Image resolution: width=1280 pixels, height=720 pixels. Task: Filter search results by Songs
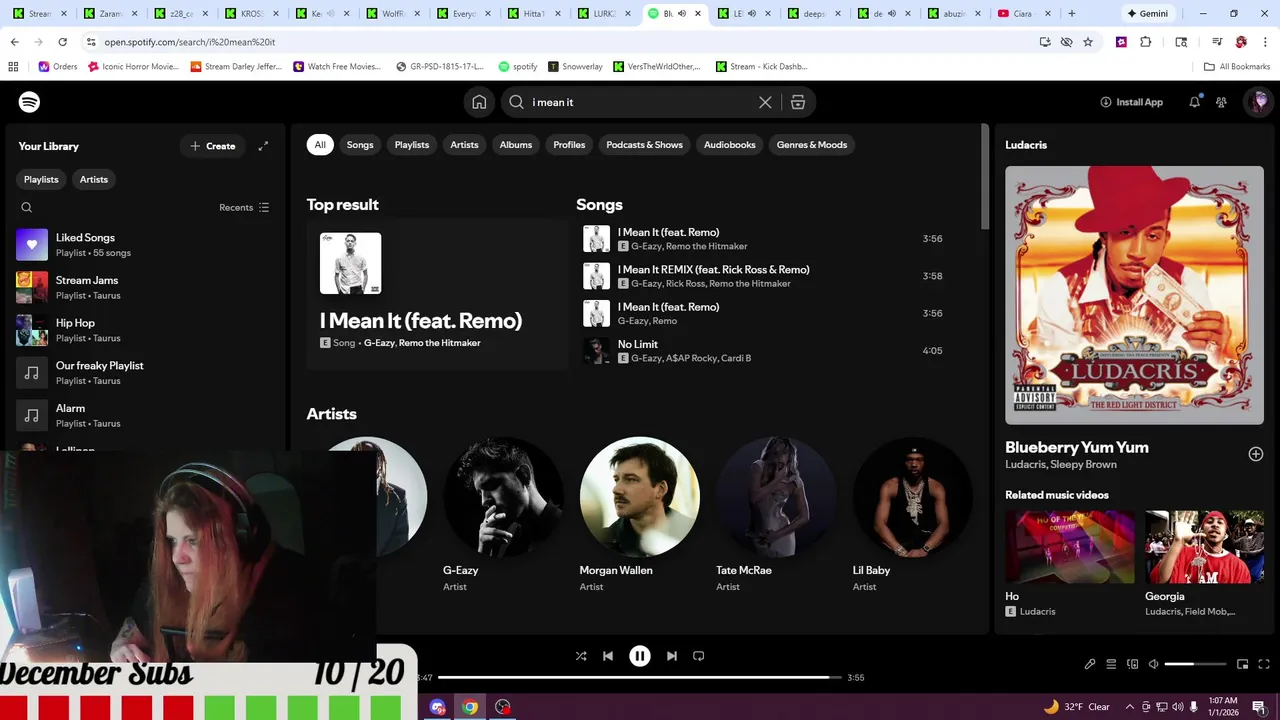pyautogui.click(x=360, y=145)
